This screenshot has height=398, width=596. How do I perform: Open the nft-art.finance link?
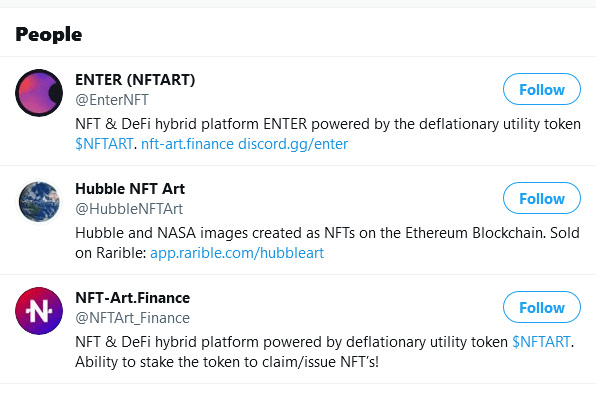187,144
